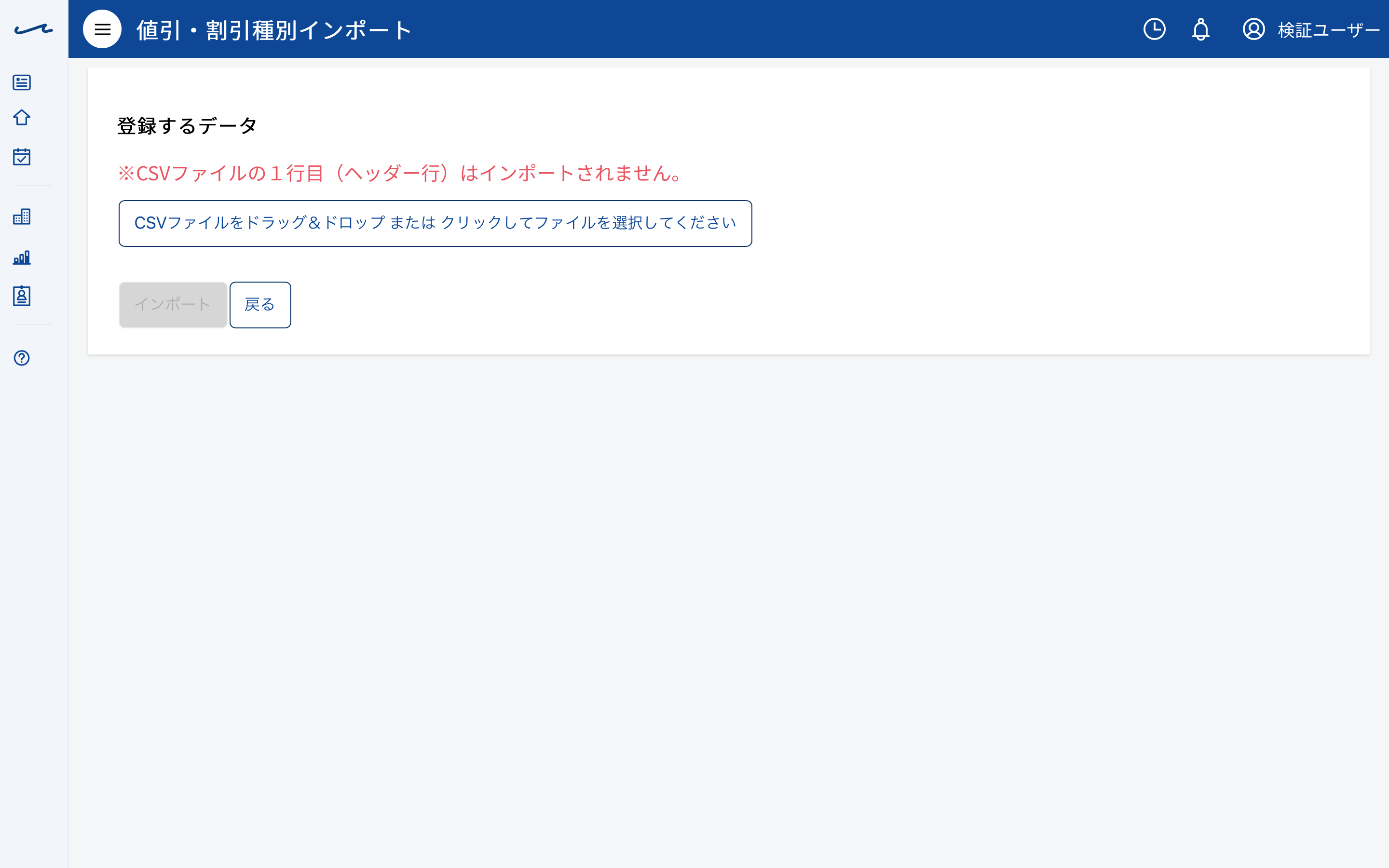The height and width of the screenshot is (868, 1389).
Task: Click the 値引・割引種別インポート page title
Action: 274,30
